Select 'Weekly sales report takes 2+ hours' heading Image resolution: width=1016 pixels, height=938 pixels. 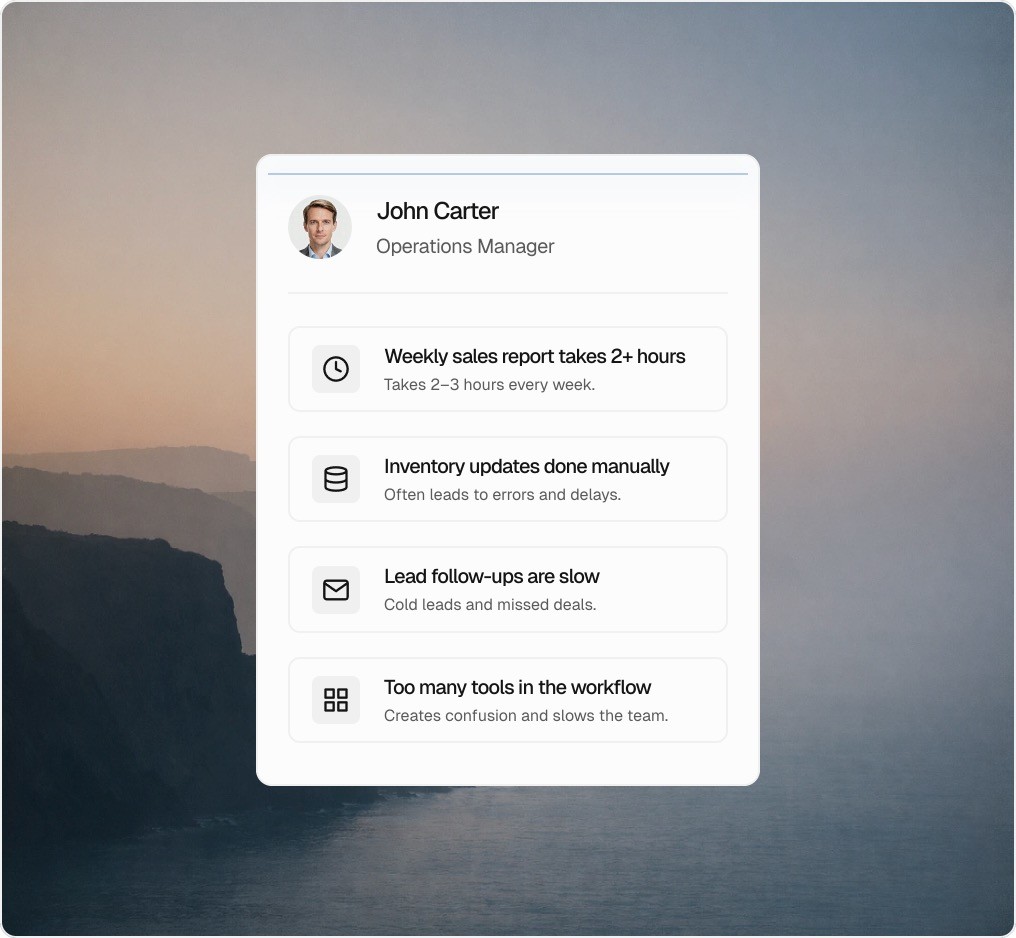click(535, 356)
